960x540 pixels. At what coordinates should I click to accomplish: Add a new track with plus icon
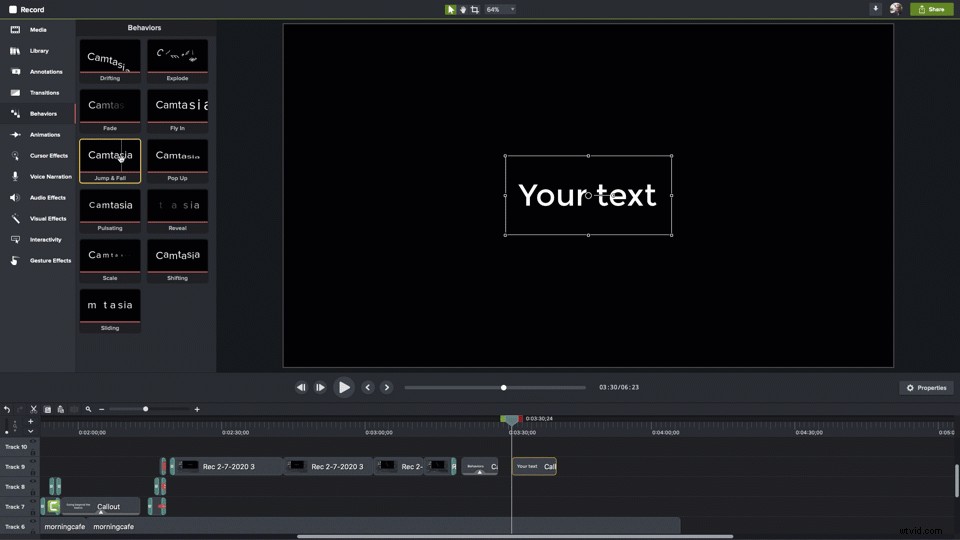[x=31, y=421]
